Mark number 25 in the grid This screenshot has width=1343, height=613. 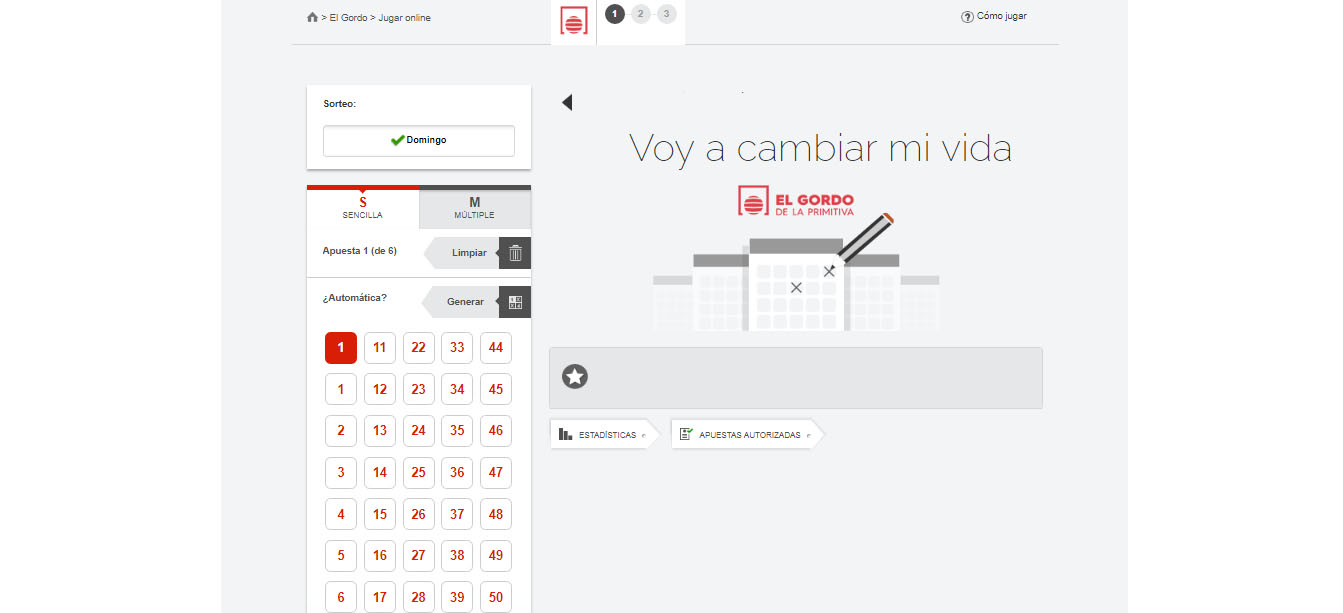pos(419,472)
